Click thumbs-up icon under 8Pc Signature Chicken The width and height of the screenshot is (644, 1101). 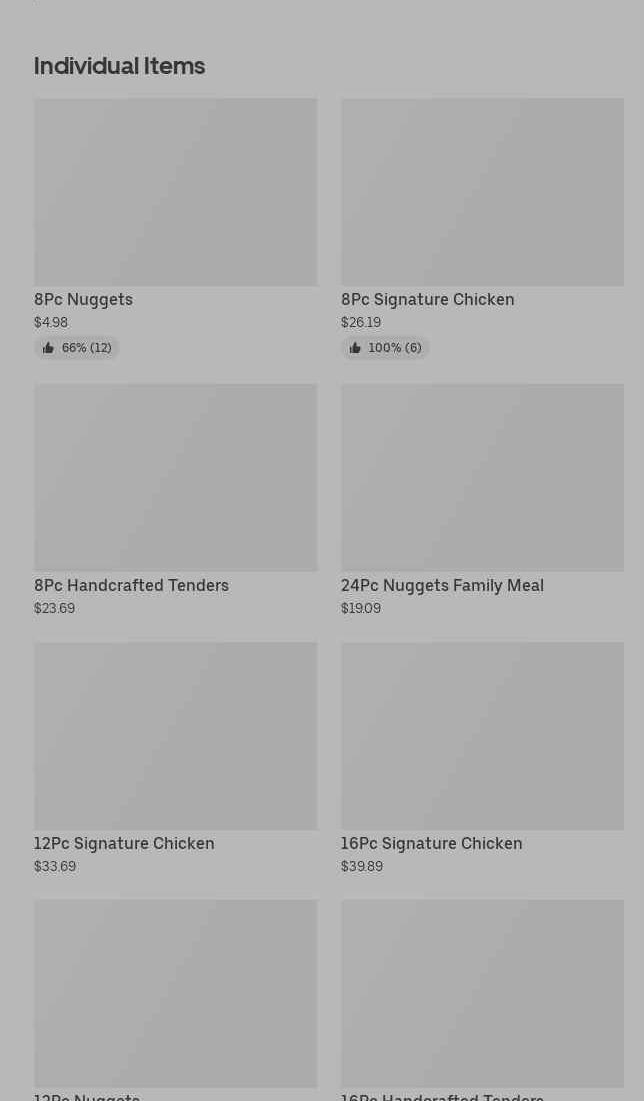[355, 348]
